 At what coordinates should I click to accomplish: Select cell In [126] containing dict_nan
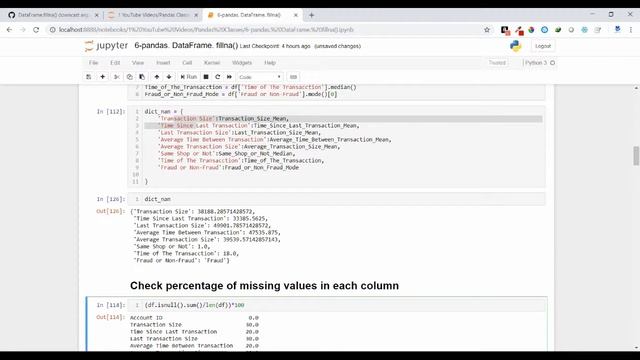click(336, 199)
